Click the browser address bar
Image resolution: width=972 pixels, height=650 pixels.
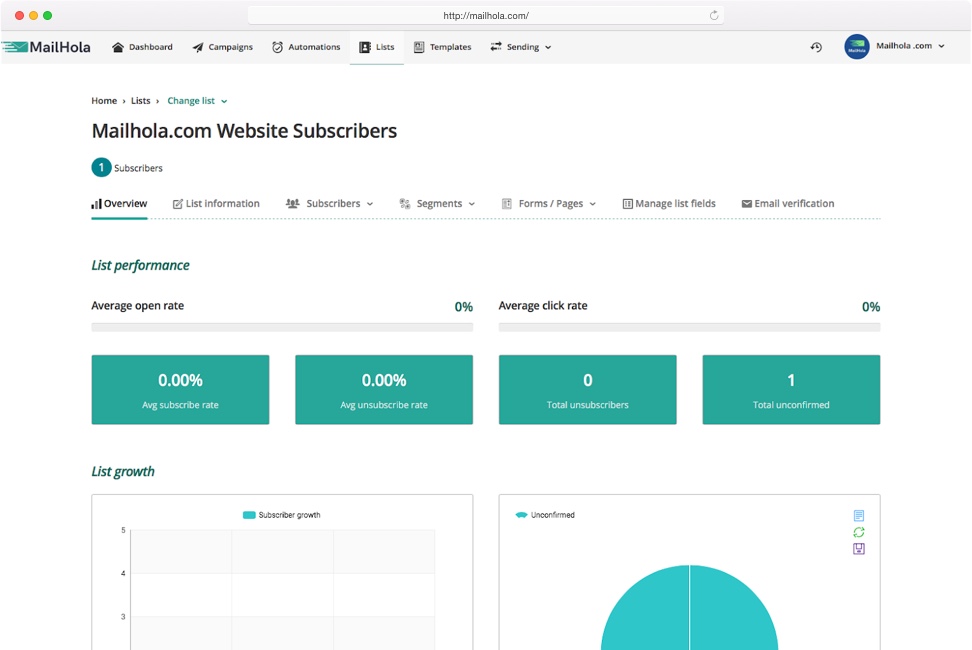tap(485, 15)
